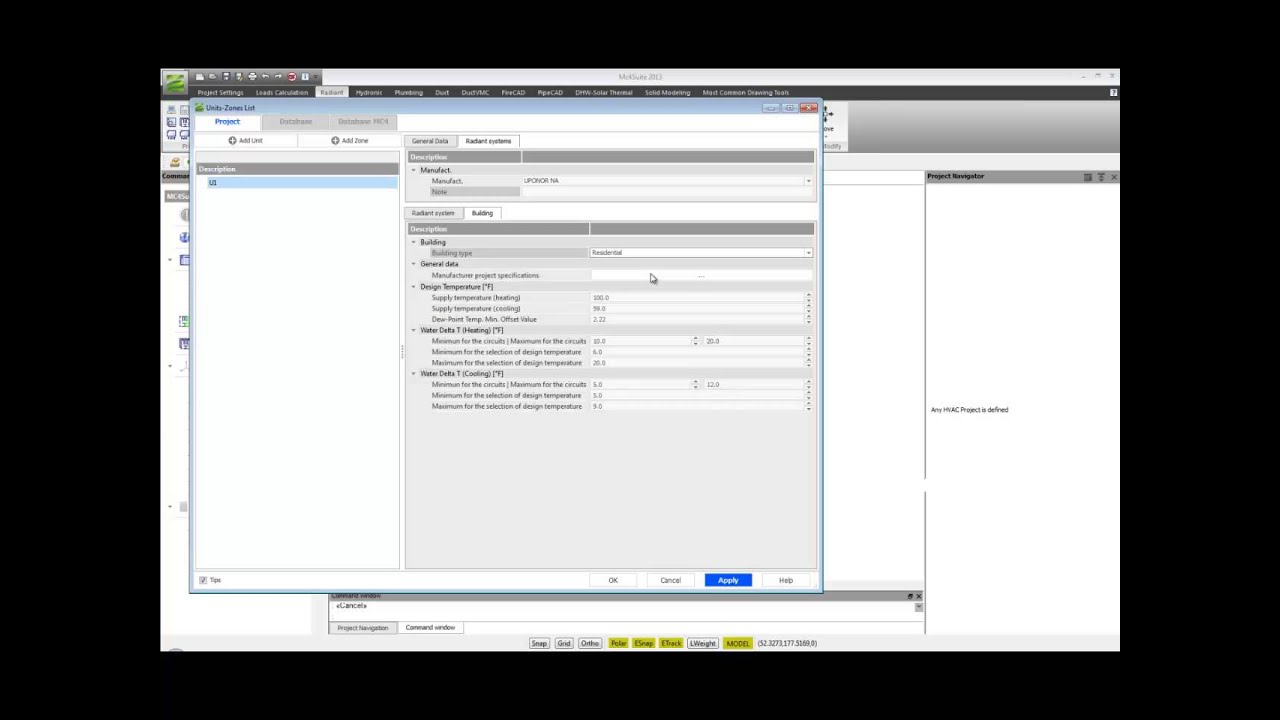
Task: Switch to the Radiant system sub-tab
Action: point(433,213)
